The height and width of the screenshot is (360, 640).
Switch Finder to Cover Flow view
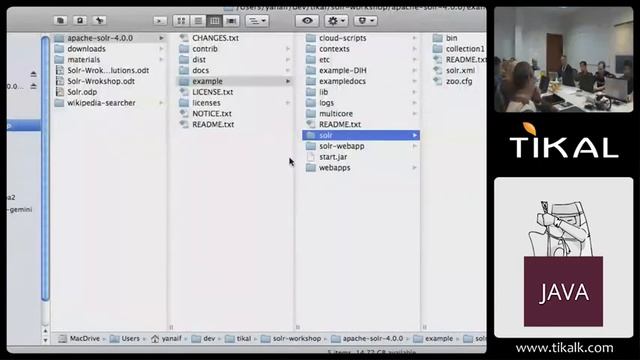click(231, 20)
